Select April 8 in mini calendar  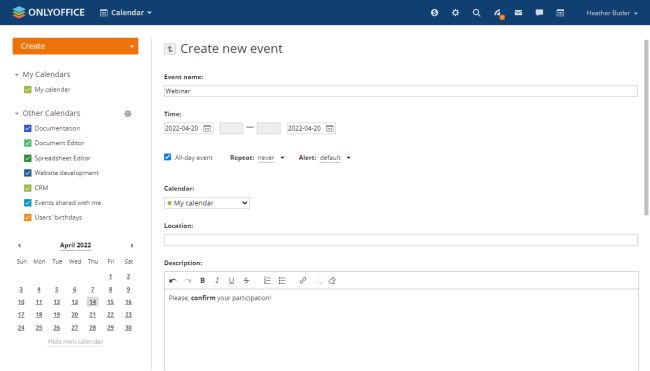[110, 290]
